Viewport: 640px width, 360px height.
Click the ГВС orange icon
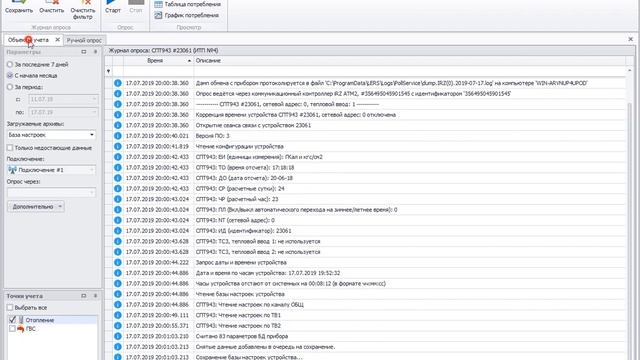pyautogui.click(x=21, y=329)
